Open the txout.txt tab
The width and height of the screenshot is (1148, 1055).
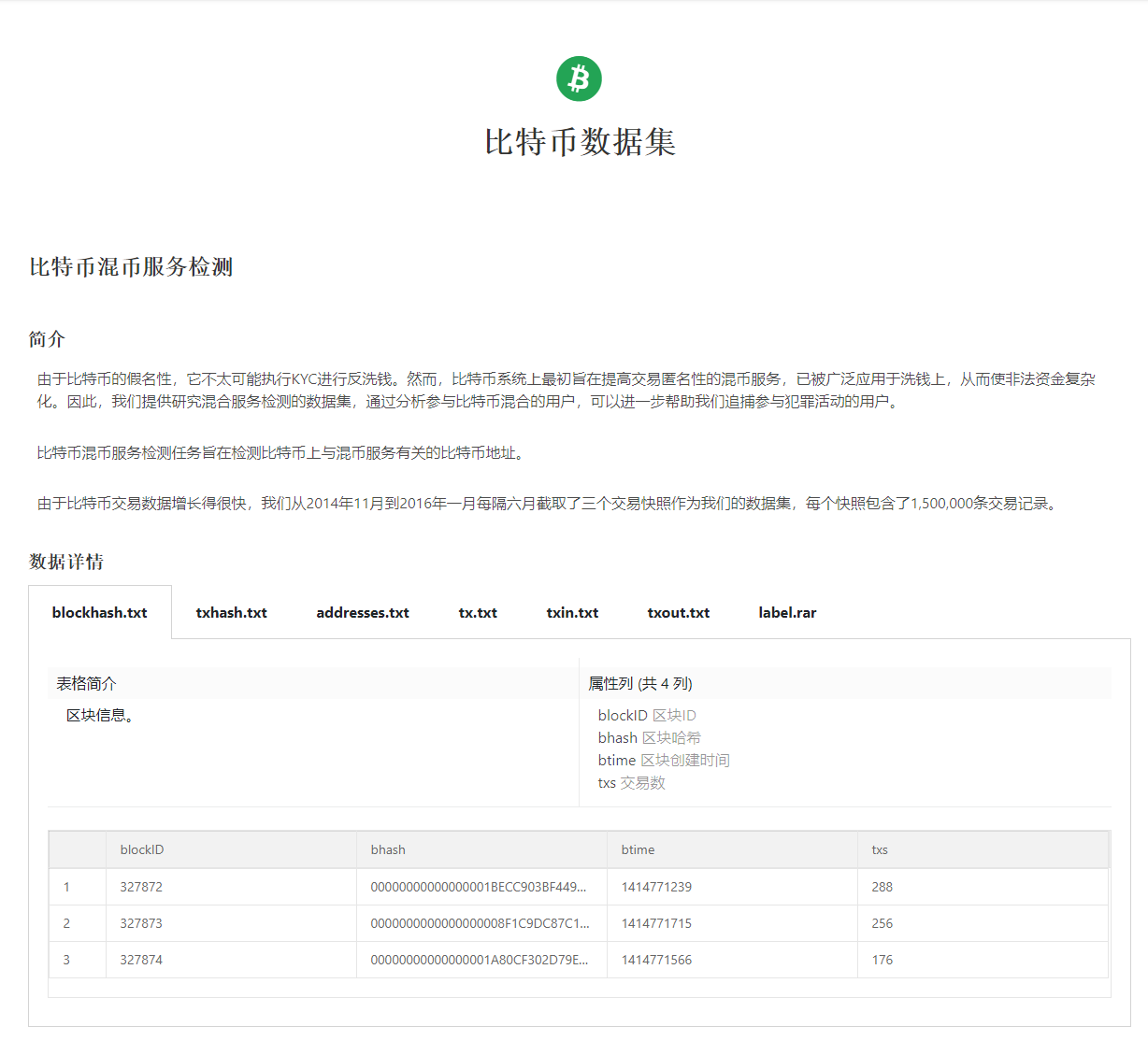pyautogui.click(x=678, y=612)
